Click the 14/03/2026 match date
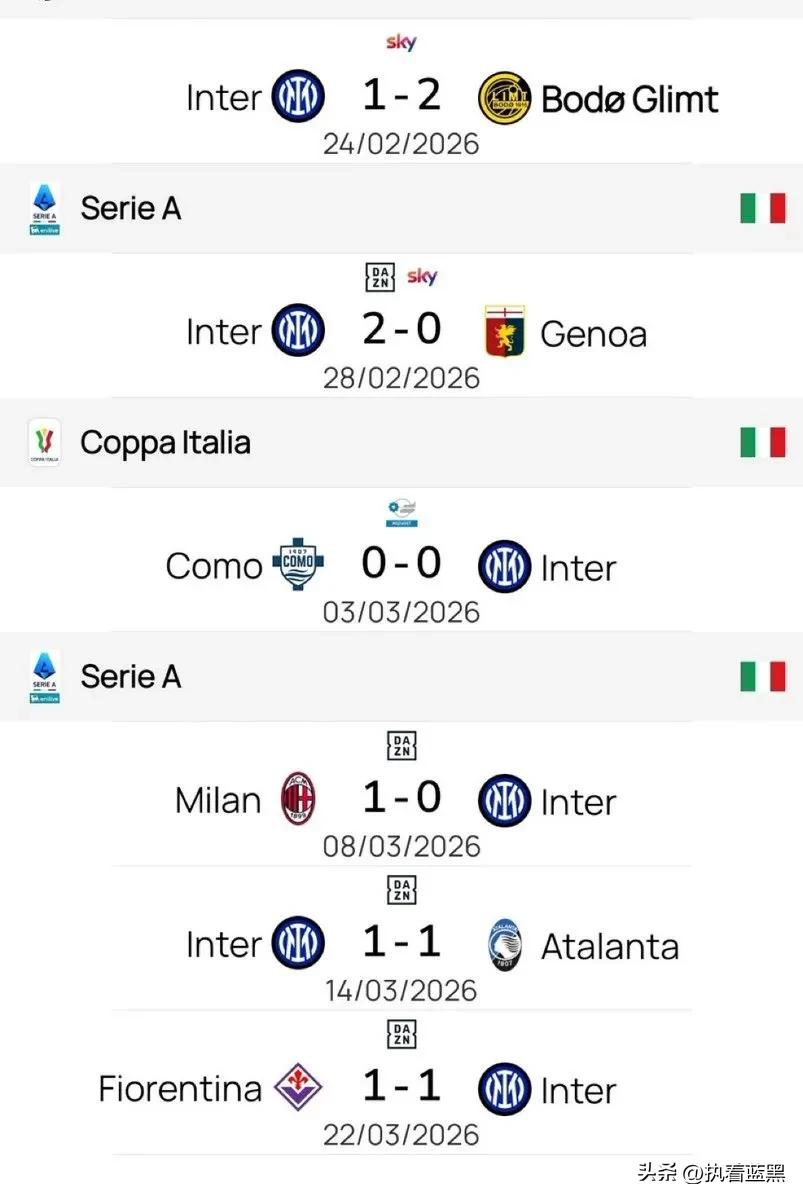Screen dimensions: 803x1200 (401, 991)
